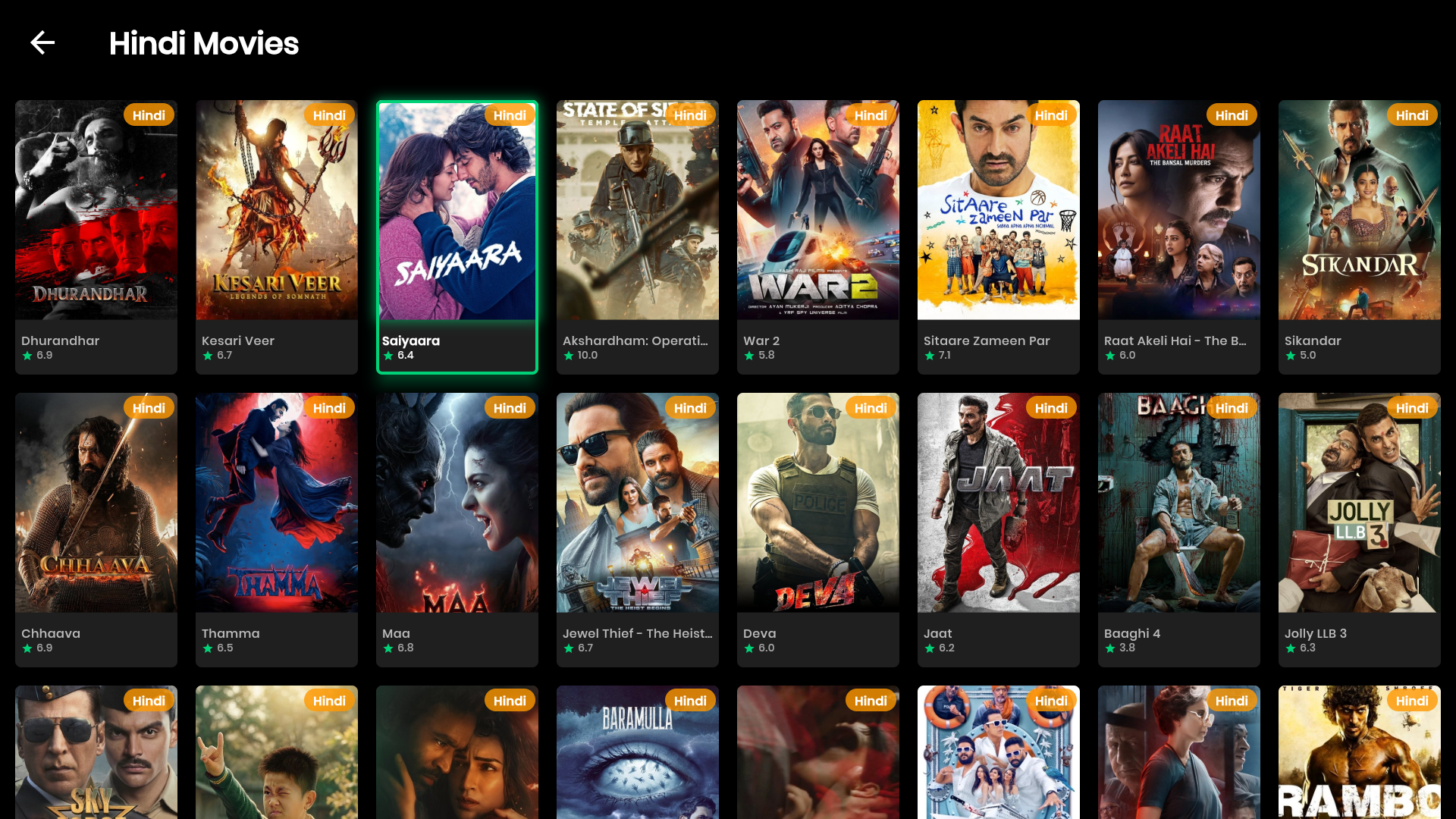
Task: Open the Baramulla poster in bottom row
Action: (638, 752)
